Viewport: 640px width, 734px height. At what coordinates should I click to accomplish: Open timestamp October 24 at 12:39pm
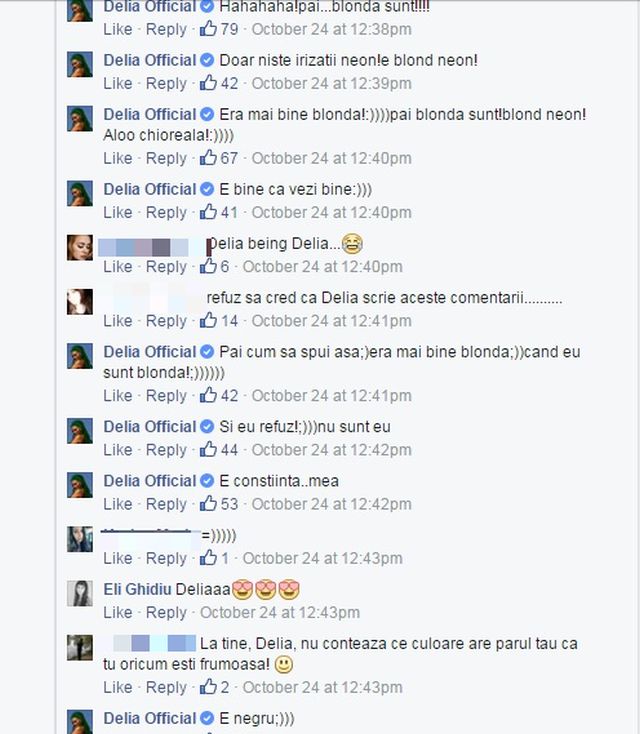(331, 83)
